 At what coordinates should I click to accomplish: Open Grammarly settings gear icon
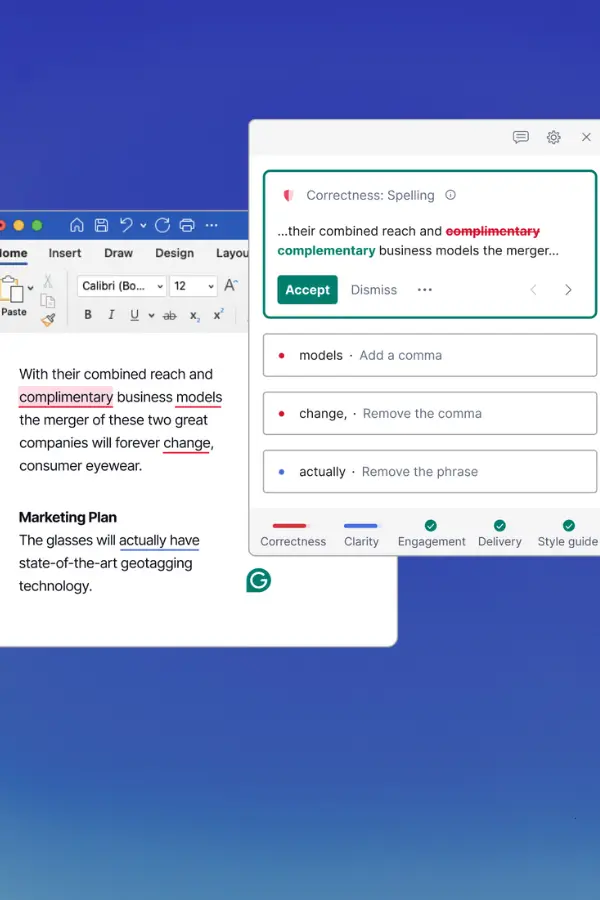pos(553,137)
